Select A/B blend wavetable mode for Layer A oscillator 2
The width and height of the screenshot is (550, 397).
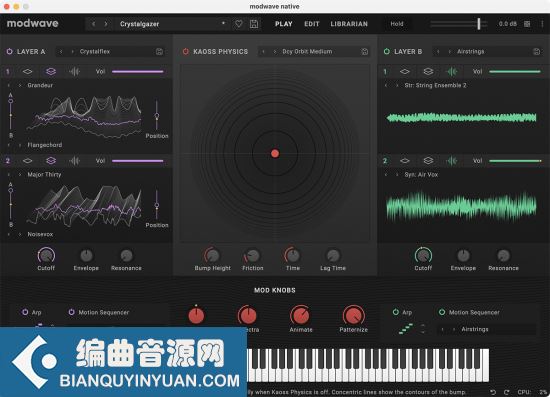pos(51,161)
